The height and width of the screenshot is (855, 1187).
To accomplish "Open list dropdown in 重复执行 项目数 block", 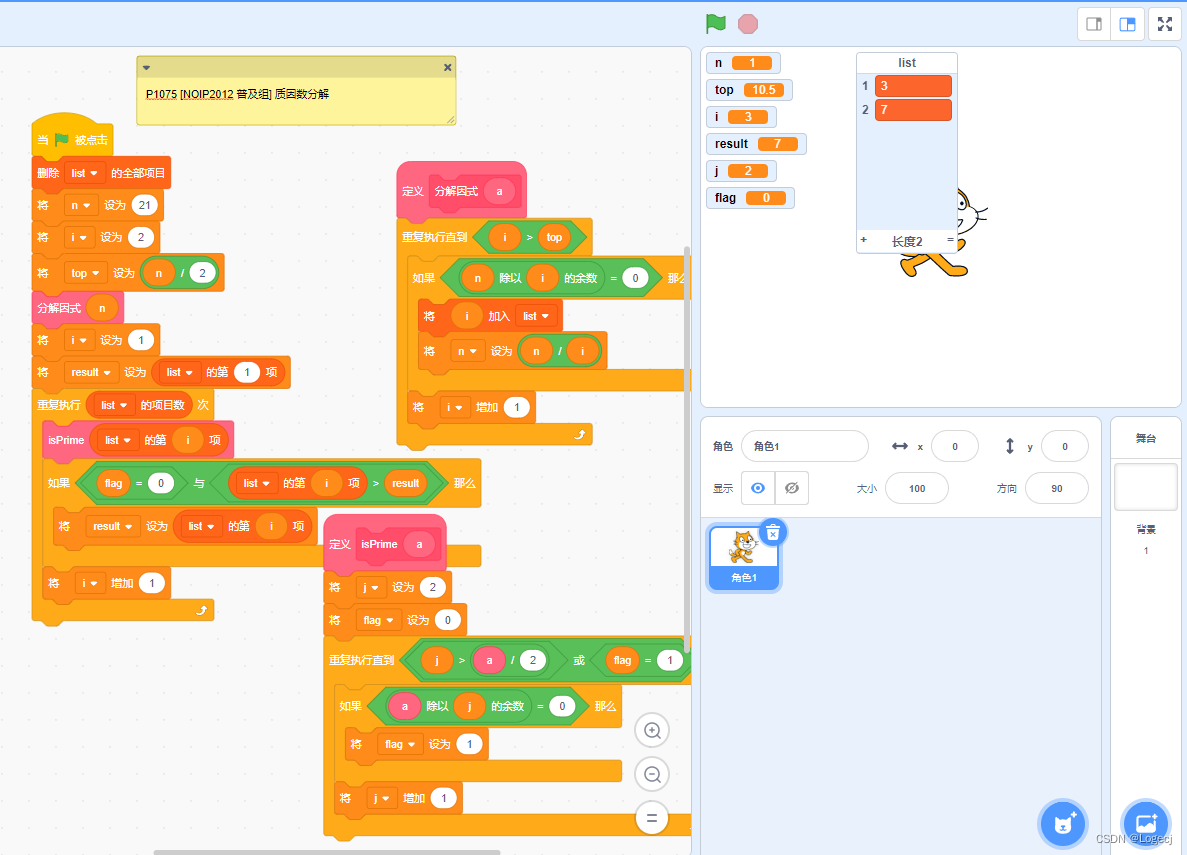I will click(x=115, y=405).
